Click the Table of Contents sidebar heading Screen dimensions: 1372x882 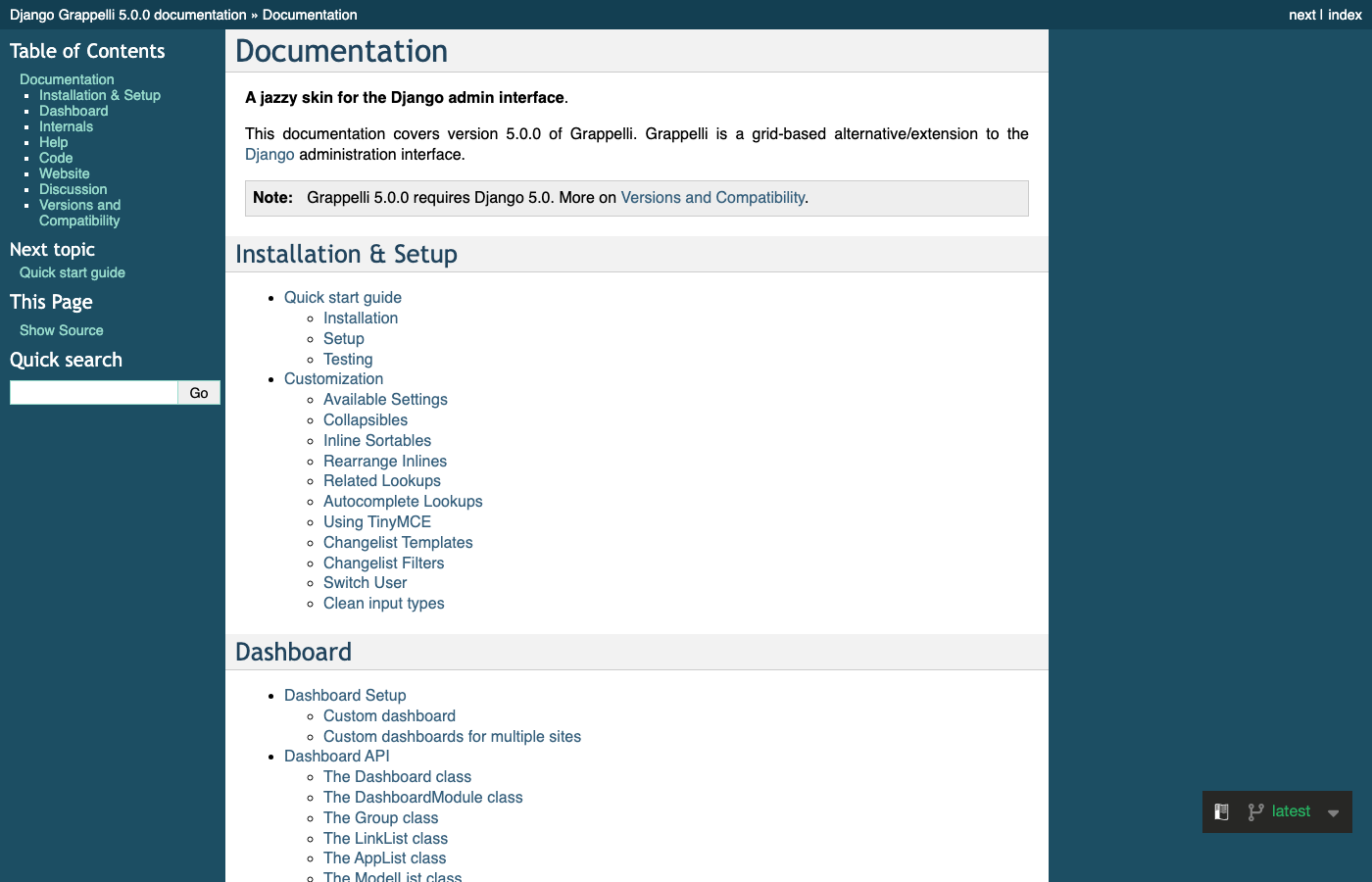(x=87, y=51)
